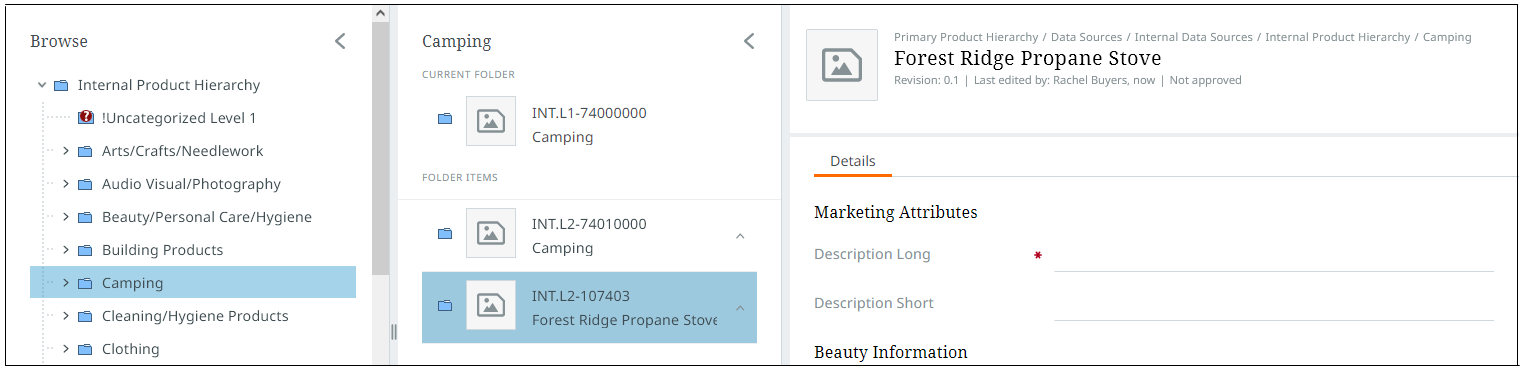Click the Forest Ridge Propane Stove header image placeholder
Viewport: 1520px width, 366px height.
pyautogui.click(x=842, y=65)
